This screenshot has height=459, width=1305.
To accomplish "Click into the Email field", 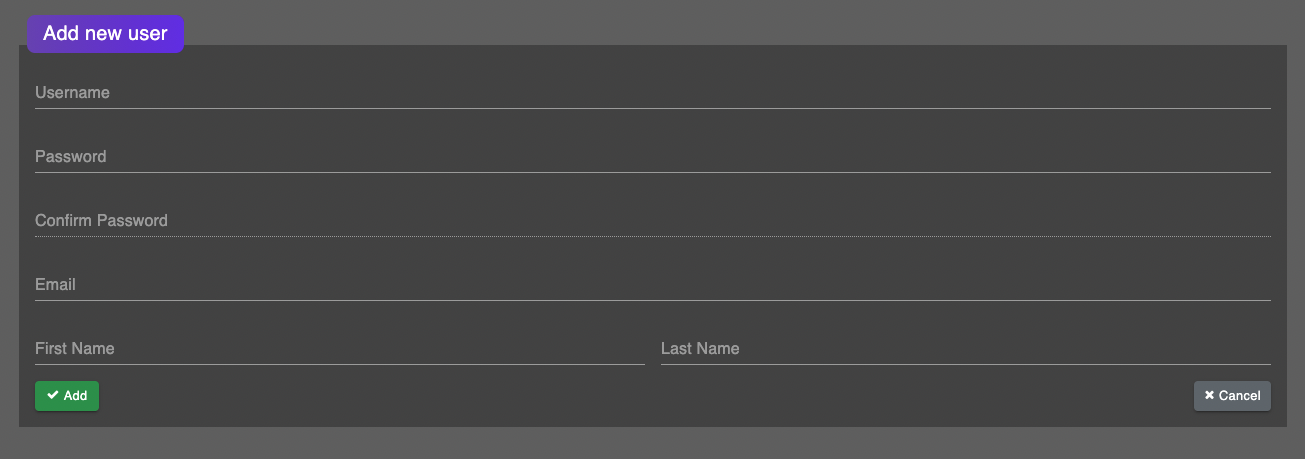I will pos(652,285).
